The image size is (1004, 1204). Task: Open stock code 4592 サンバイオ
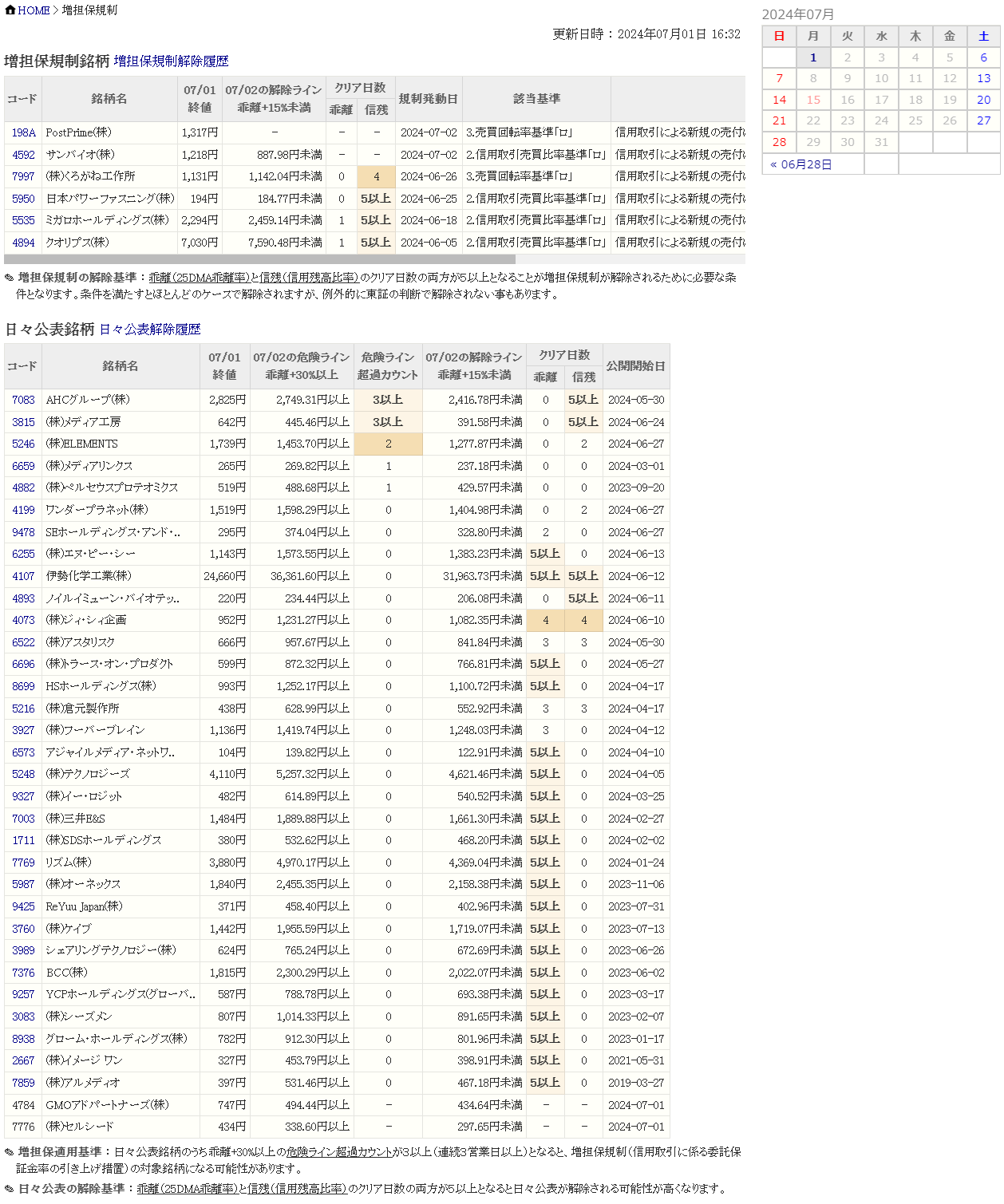[x=23, y=155]
